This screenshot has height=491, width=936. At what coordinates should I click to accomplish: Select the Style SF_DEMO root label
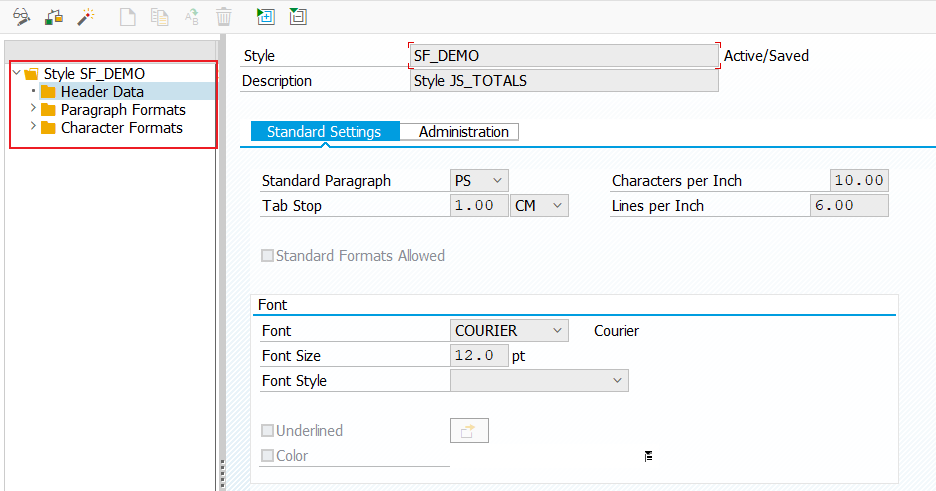94,74
